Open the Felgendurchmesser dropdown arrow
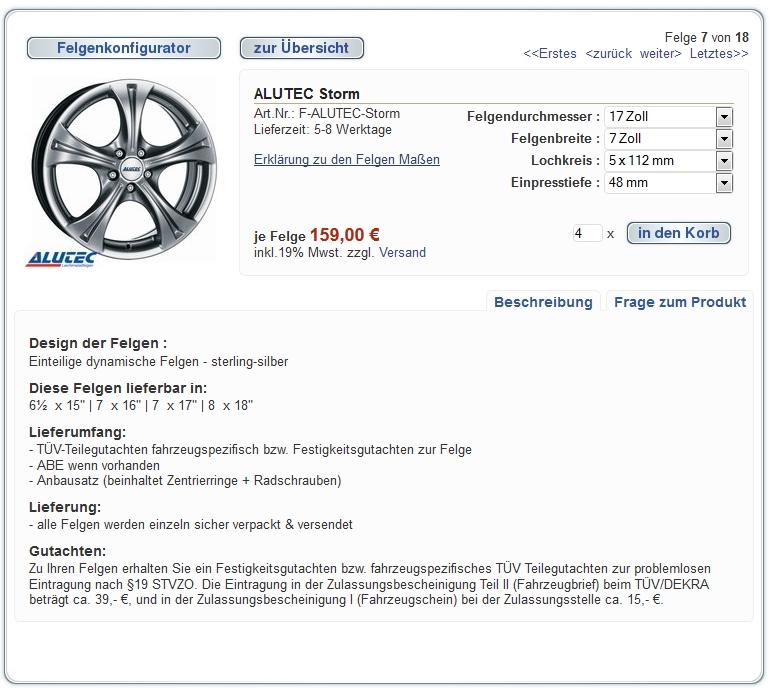The height and width of the screenshot is (697, 780). pos(724,117)
